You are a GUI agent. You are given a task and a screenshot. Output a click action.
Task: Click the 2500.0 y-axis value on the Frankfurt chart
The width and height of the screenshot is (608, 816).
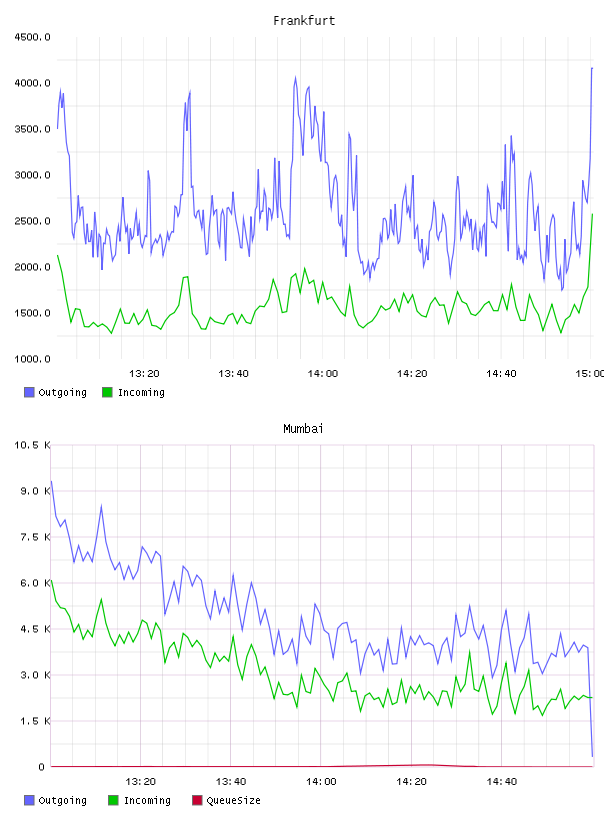point(32,221)
